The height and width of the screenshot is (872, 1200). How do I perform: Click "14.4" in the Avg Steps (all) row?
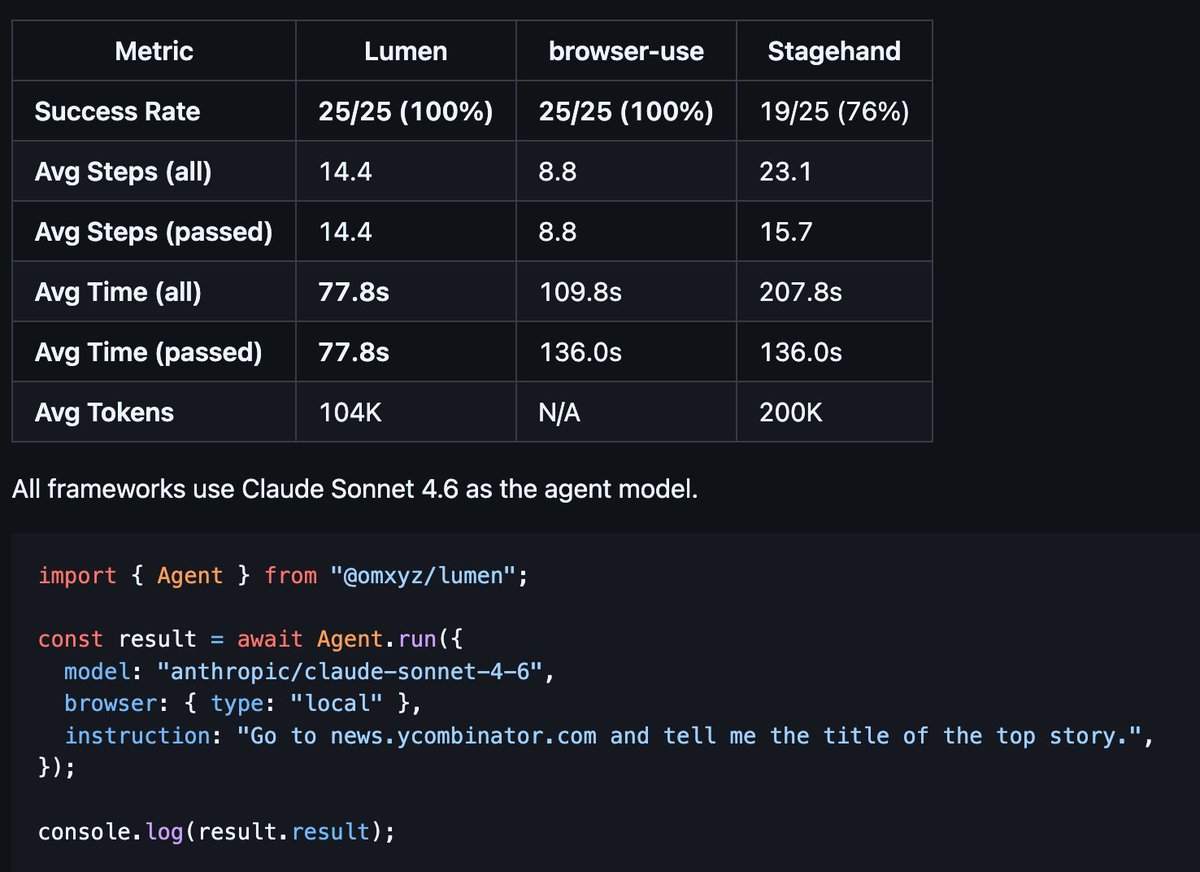click(345, 172)
